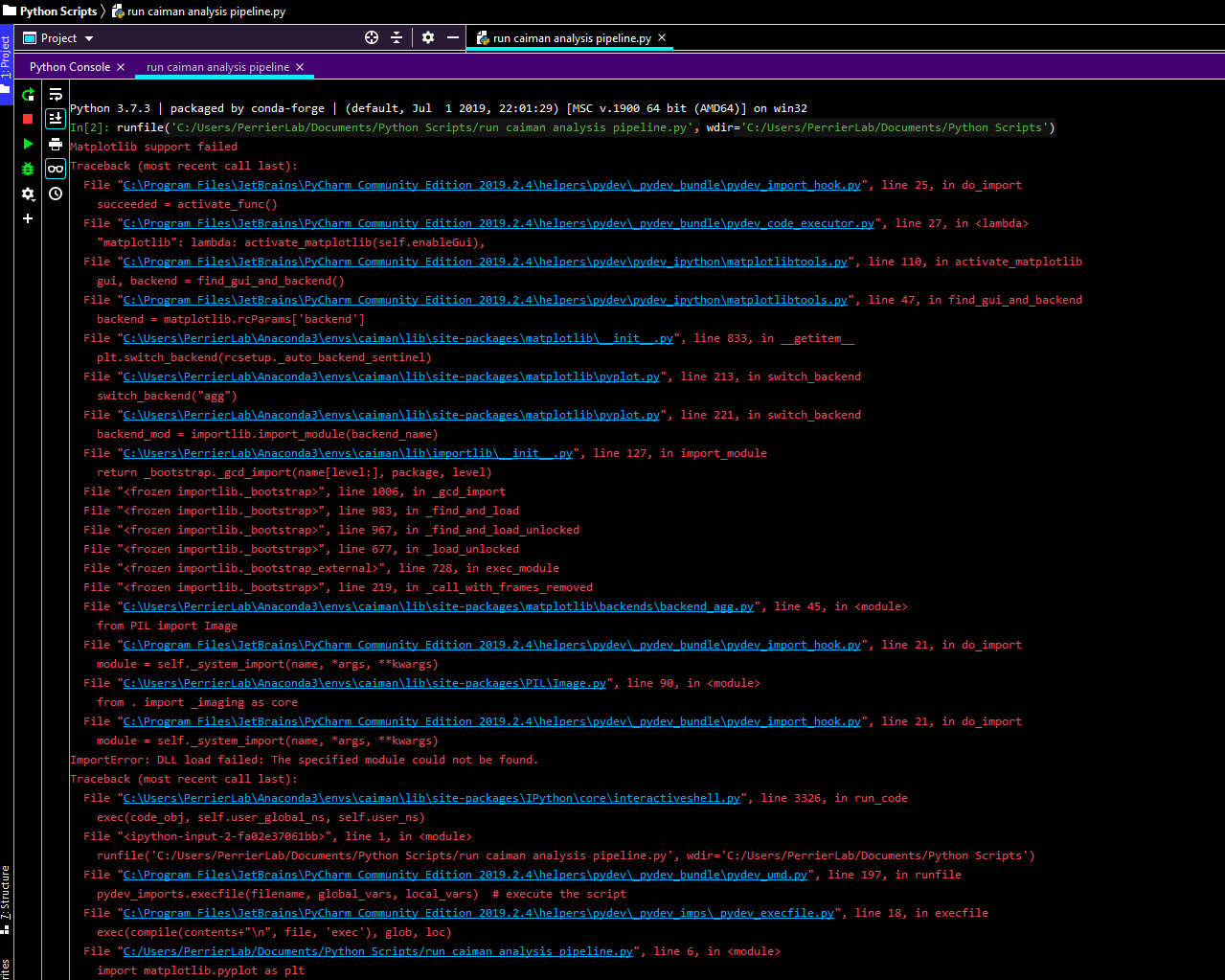
Task: Toggle scroll to end of output
Action: [x=55, y=117]
